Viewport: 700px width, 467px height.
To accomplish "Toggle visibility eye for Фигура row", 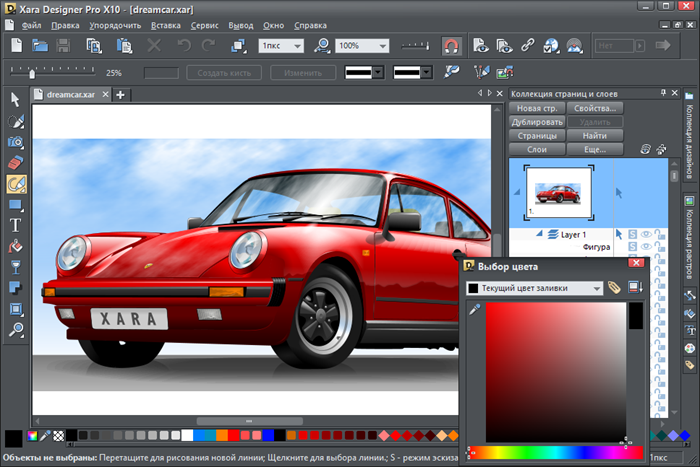I will 646,246.
